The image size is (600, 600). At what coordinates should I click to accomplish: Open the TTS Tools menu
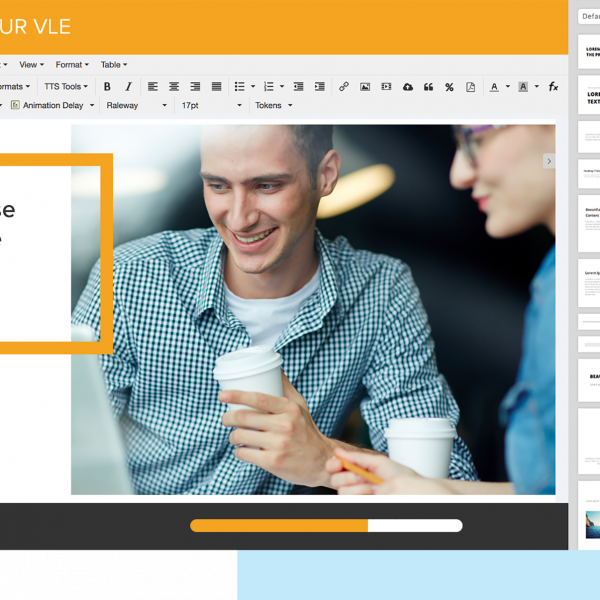coord(66,87)
